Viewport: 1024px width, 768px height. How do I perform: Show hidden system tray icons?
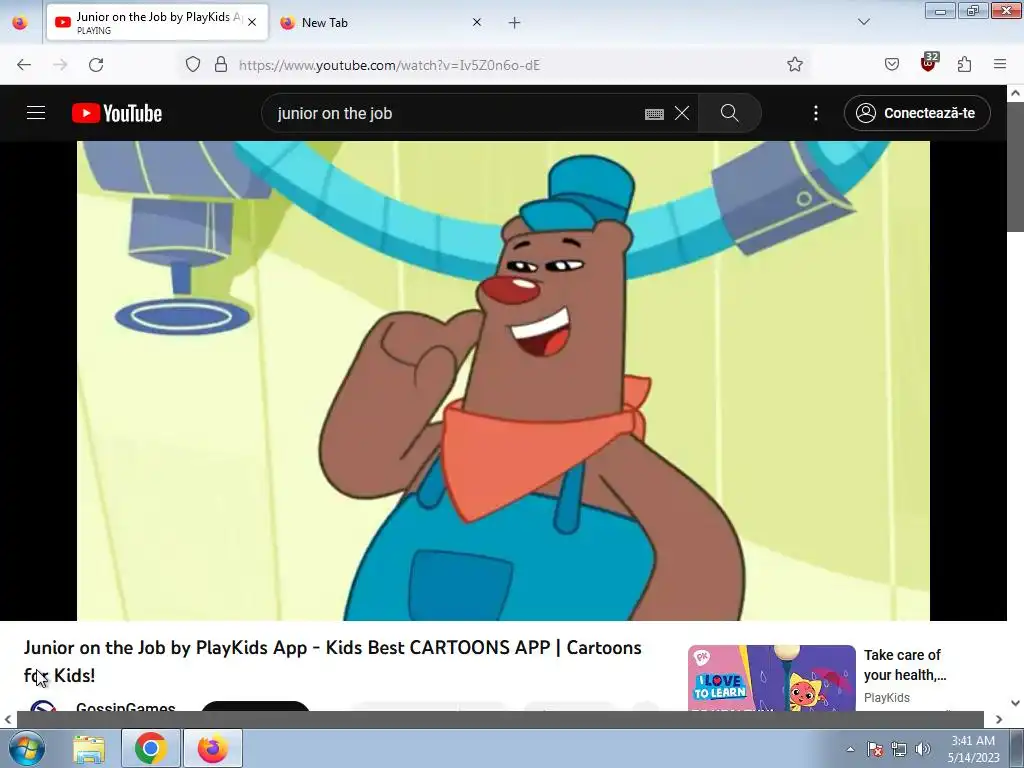pyautogui.click(x=850, y=749)
